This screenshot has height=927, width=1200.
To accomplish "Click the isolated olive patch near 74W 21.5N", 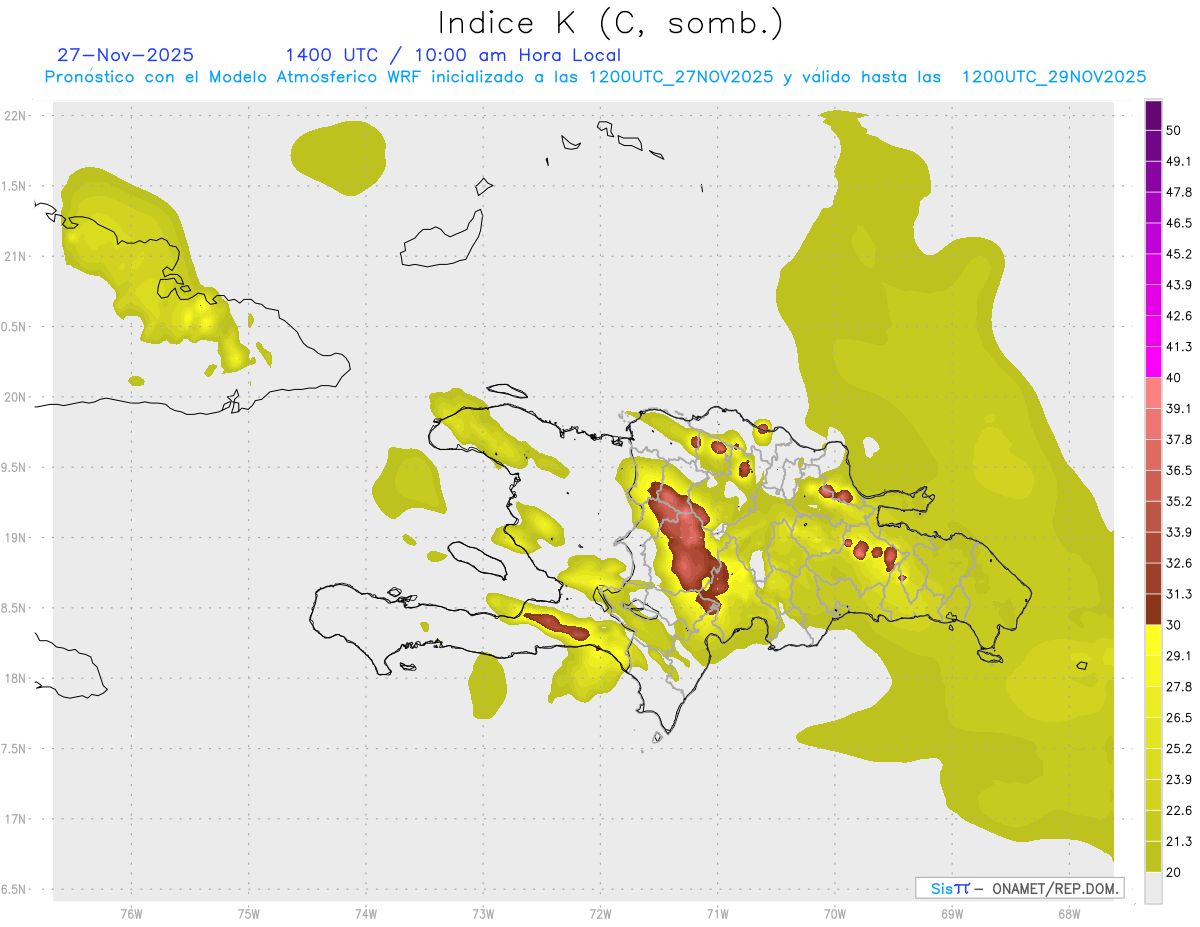I will coord(339,158).
